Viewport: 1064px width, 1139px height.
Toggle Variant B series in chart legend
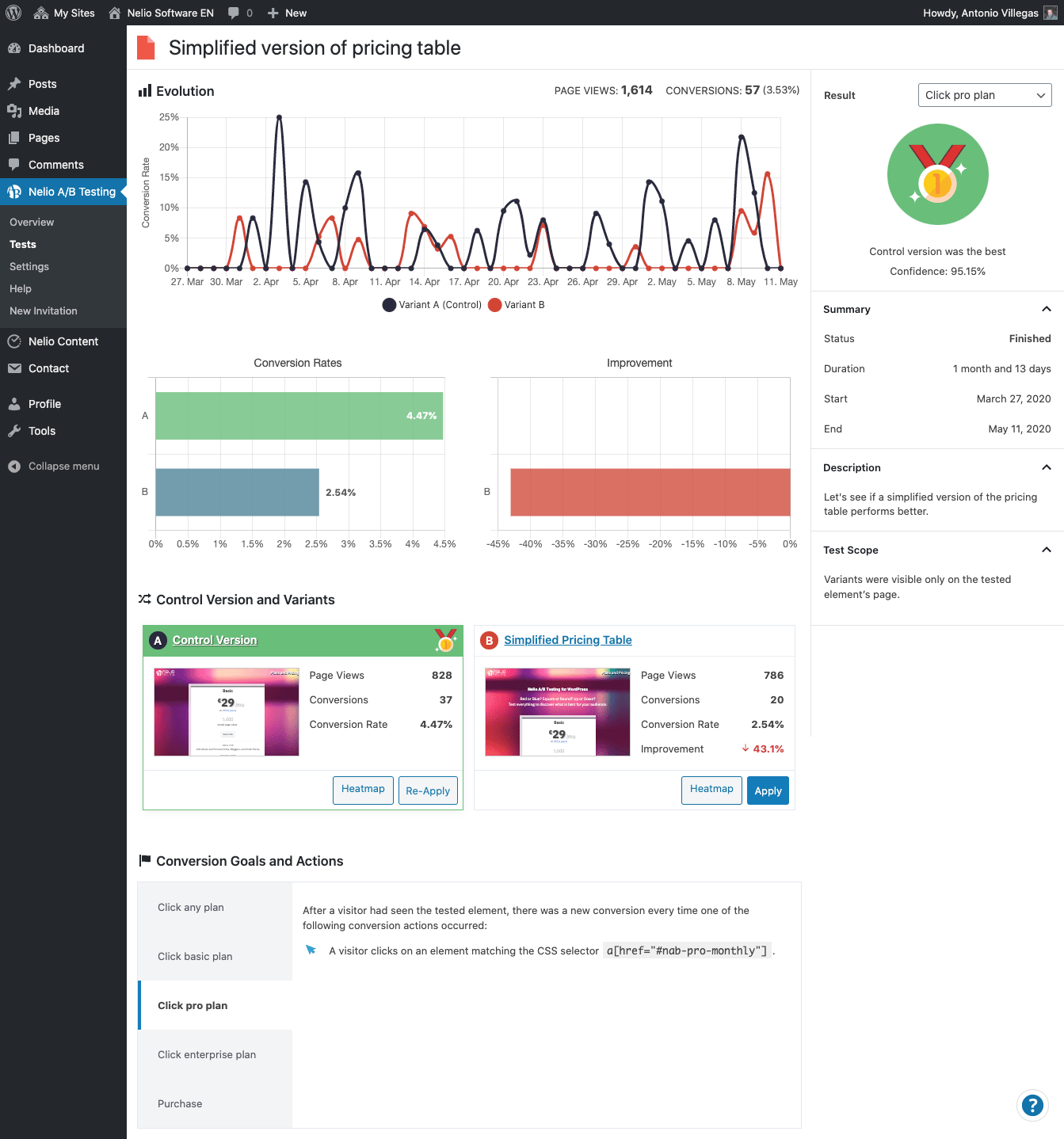tap(517, 305)
